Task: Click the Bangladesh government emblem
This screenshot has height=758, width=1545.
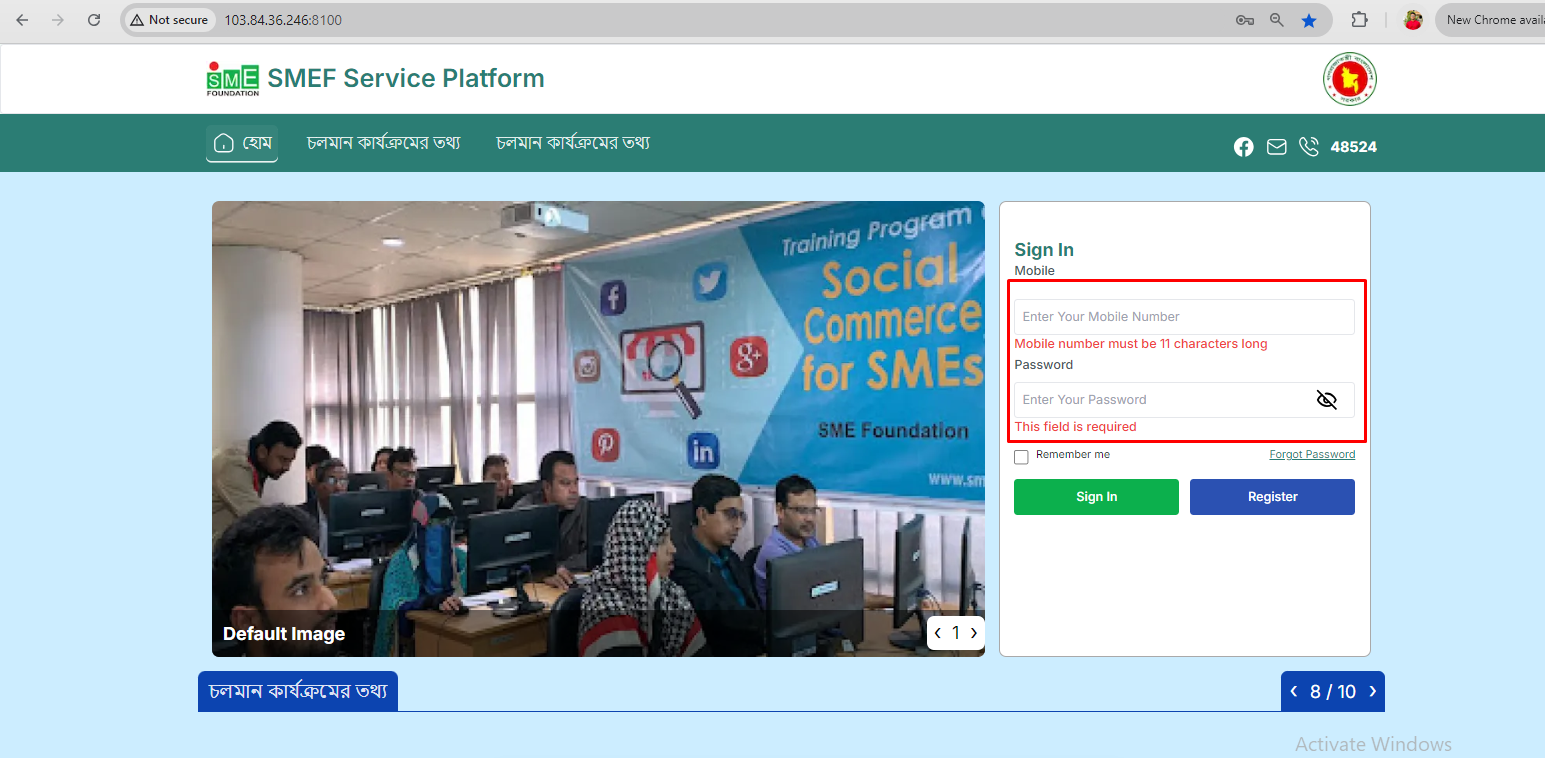Action: [x=1350, y=79]
